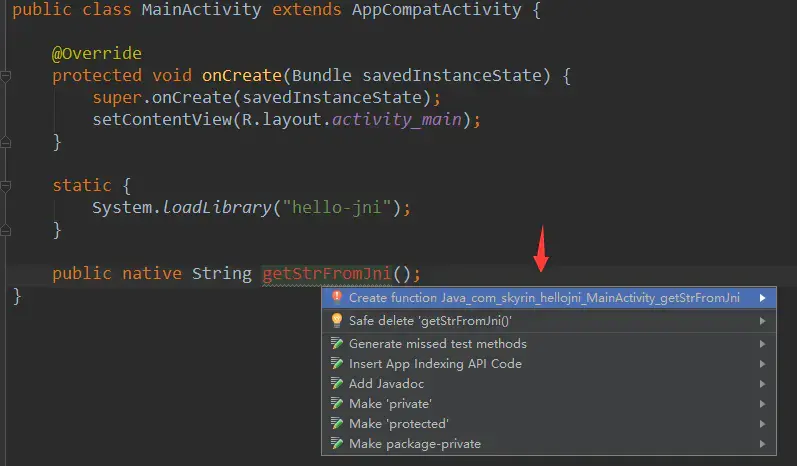Screen dimensions: 797x466
Task: Expand submenu arrow of Generate missed test methods
Action: click(x=762, y=344)
